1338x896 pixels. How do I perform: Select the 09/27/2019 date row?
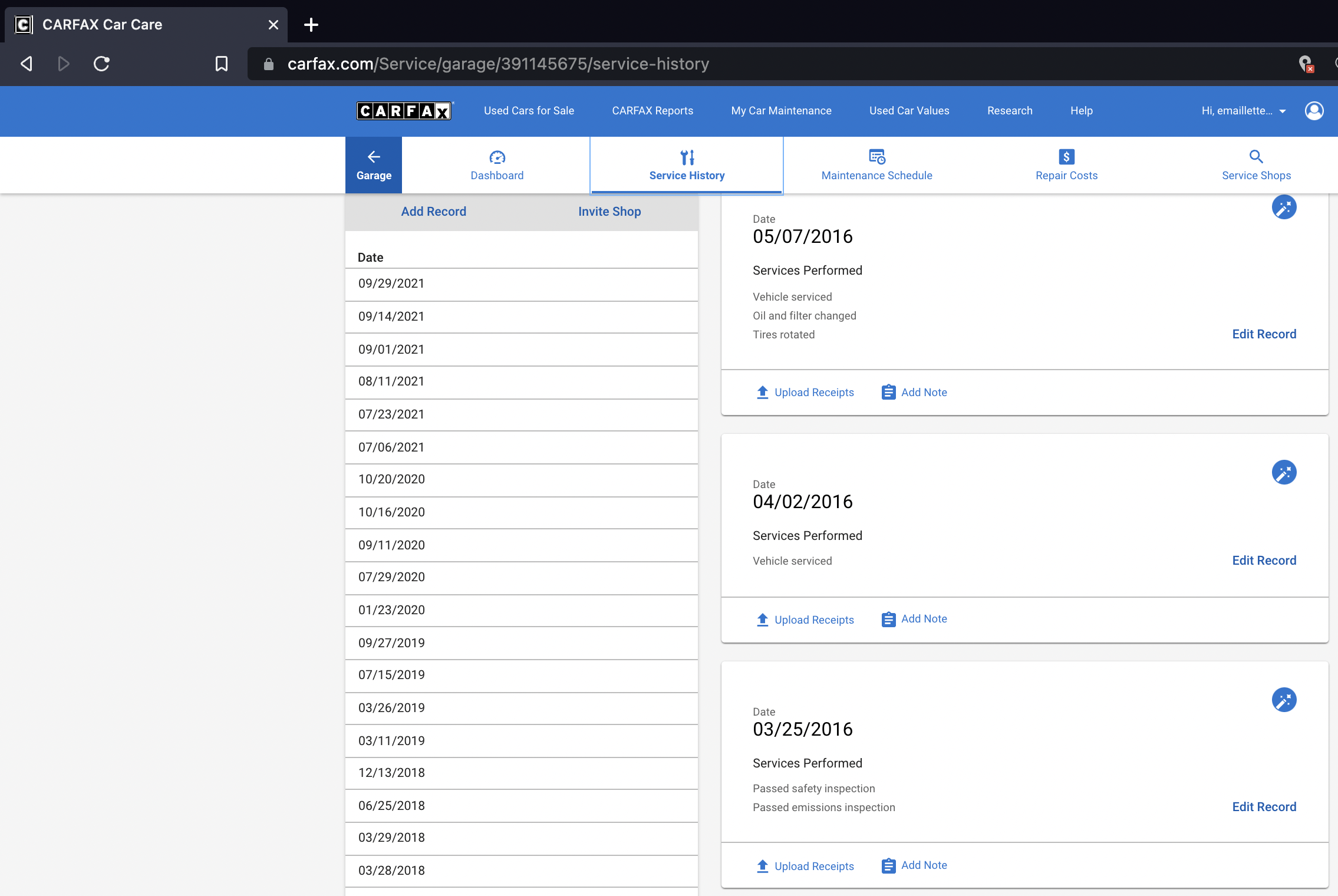click(x=522, y=643)
